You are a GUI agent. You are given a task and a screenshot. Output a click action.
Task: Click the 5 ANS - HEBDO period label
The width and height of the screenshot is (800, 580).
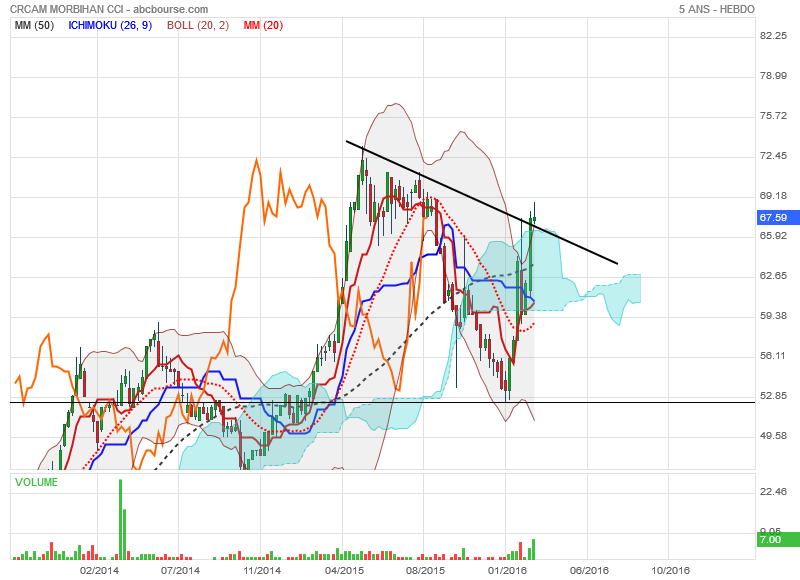click(x=716, y=9)
